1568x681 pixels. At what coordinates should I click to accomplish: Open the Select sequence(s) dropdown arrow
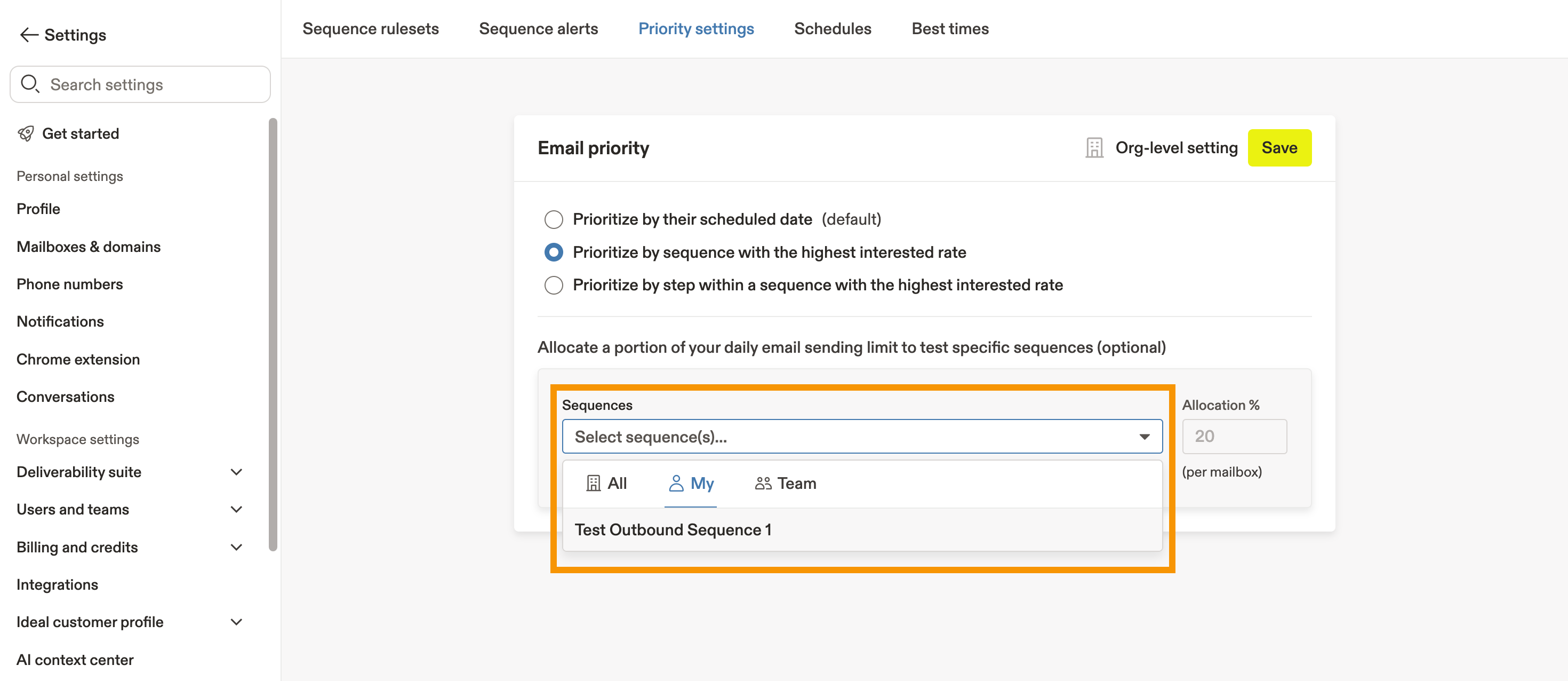(1145, 437)
